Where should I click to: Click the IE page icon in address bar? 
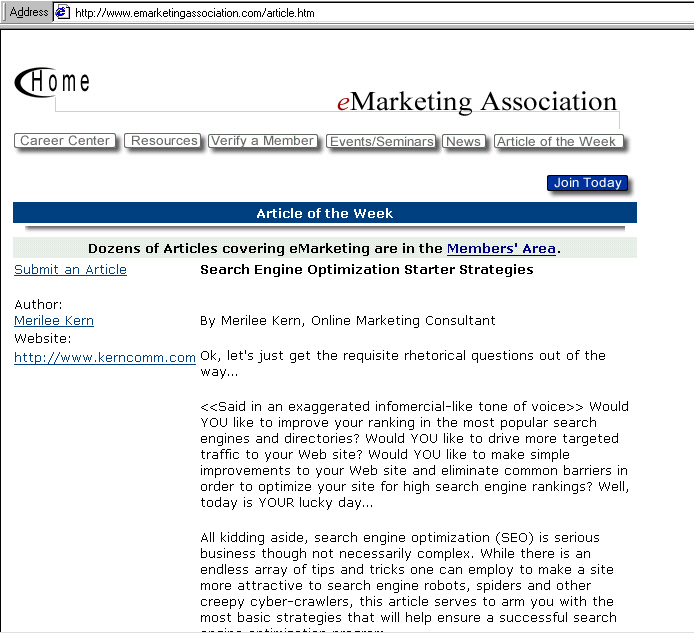click(62, 12)
